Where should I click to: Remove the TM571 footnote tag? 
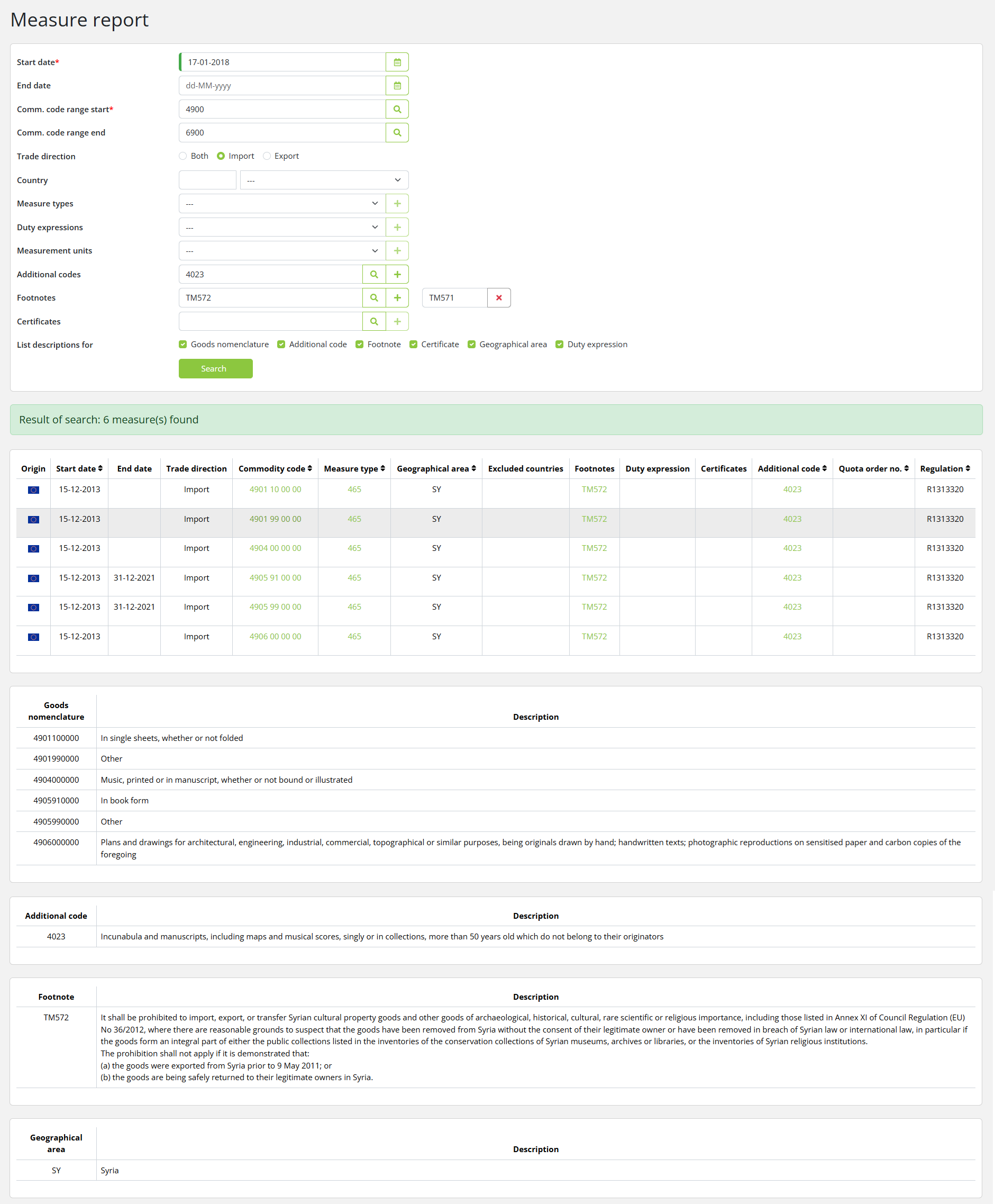click(x=499, y=297)
